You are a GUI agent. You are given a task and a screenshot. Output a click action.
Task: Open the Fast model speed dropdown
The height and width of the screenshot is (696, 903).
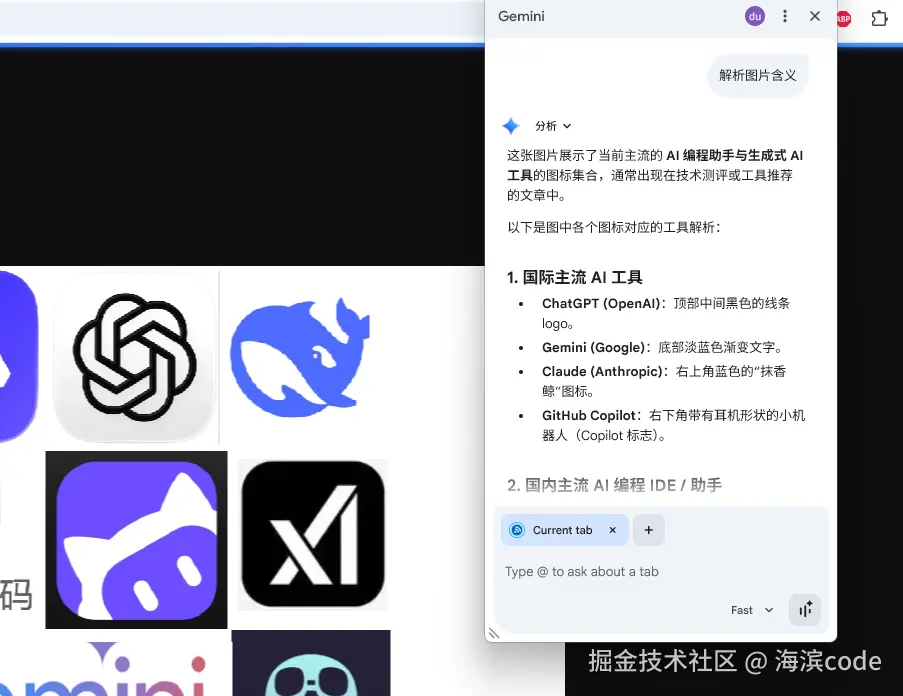point(750,610)
